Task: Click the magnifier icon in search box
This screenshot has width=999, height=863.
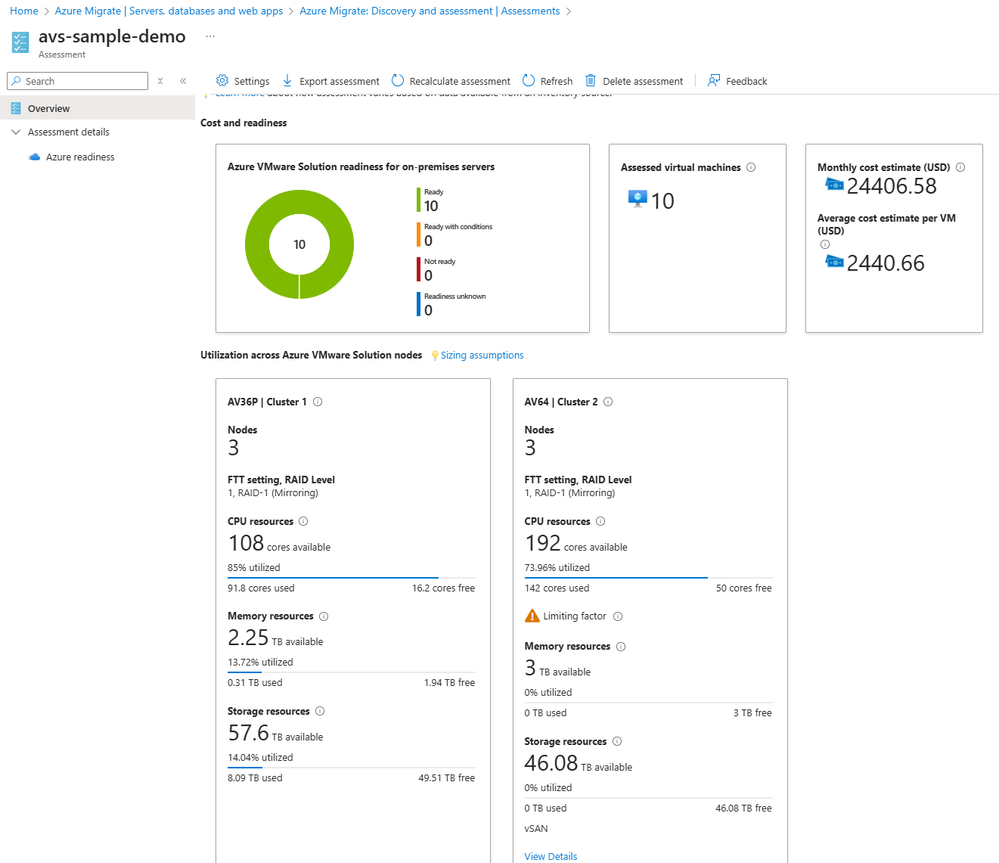Action: click(16, 81)
